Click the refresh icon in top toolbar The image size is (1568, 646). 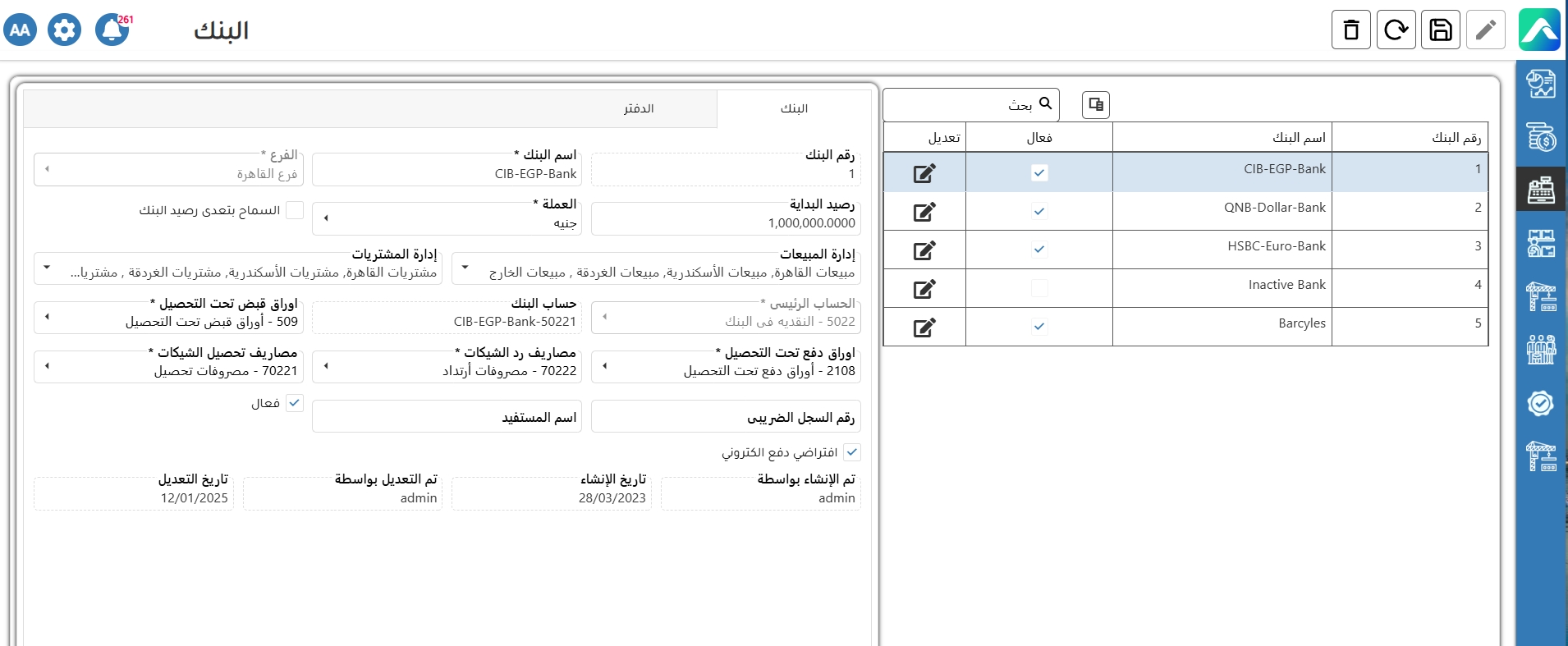pyautogui.click(x=1396, y=30)
